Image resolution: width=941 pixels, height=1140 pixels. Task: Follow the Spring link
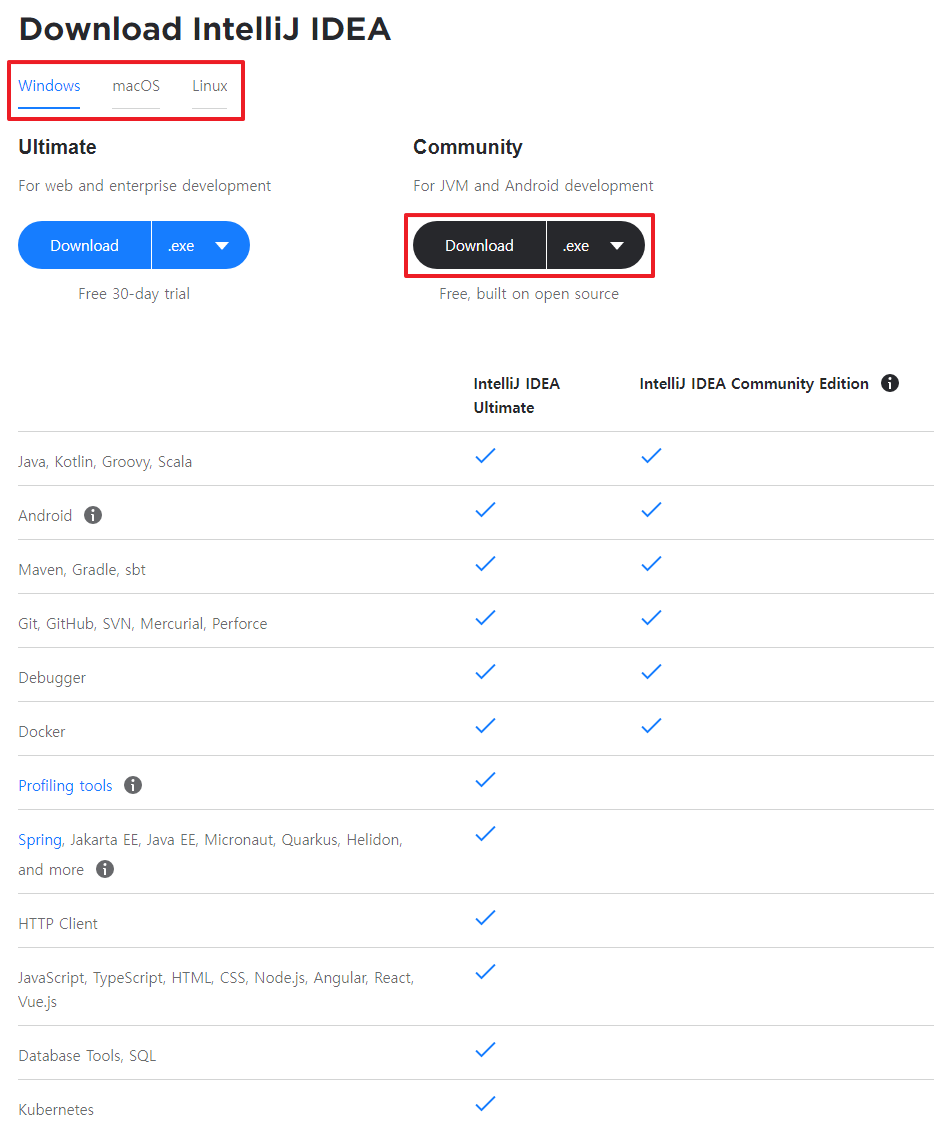pos(40,840)
